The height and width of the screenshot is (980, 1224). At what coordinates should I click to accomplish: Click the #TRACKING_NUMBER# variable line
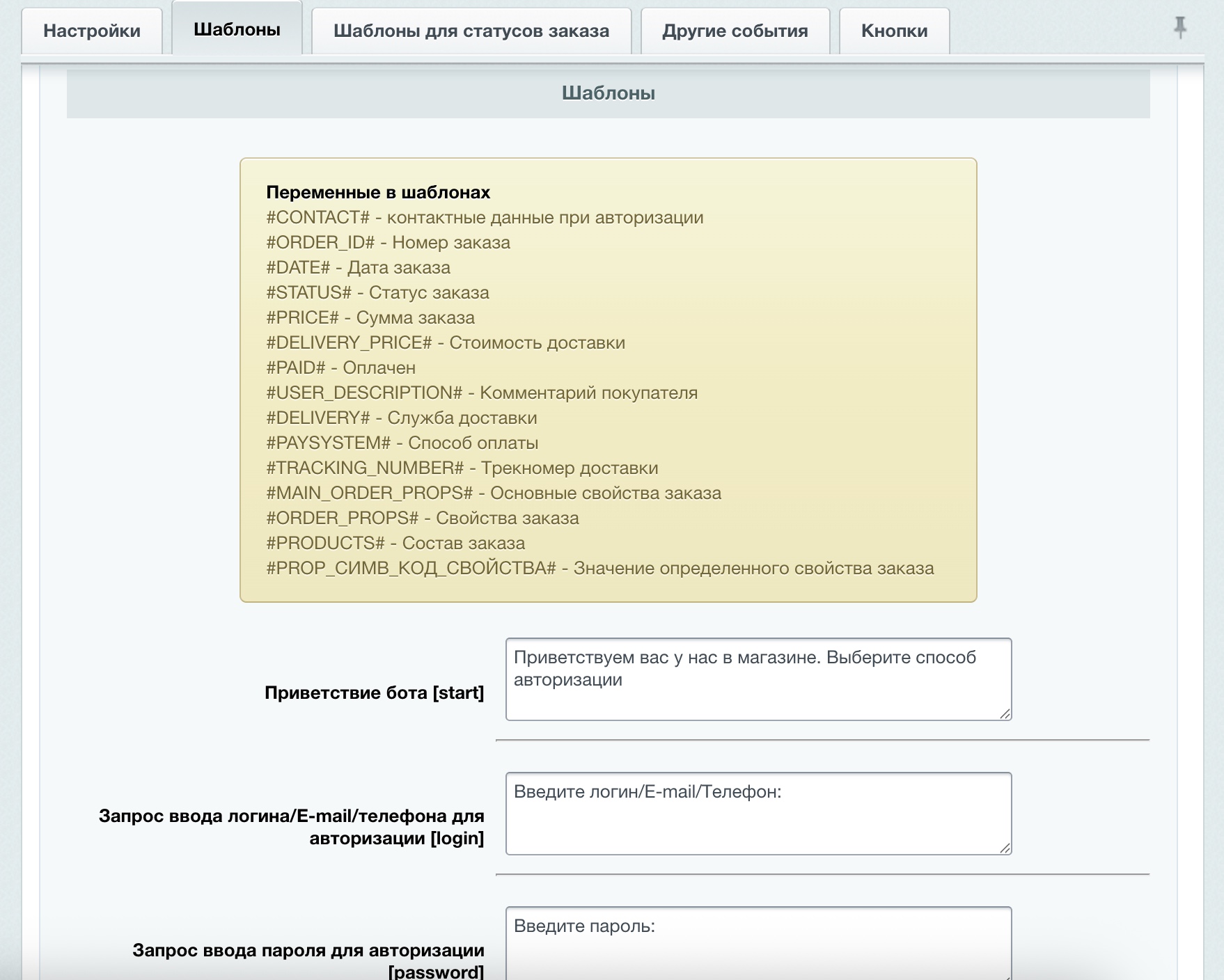(x=462, y=468)
